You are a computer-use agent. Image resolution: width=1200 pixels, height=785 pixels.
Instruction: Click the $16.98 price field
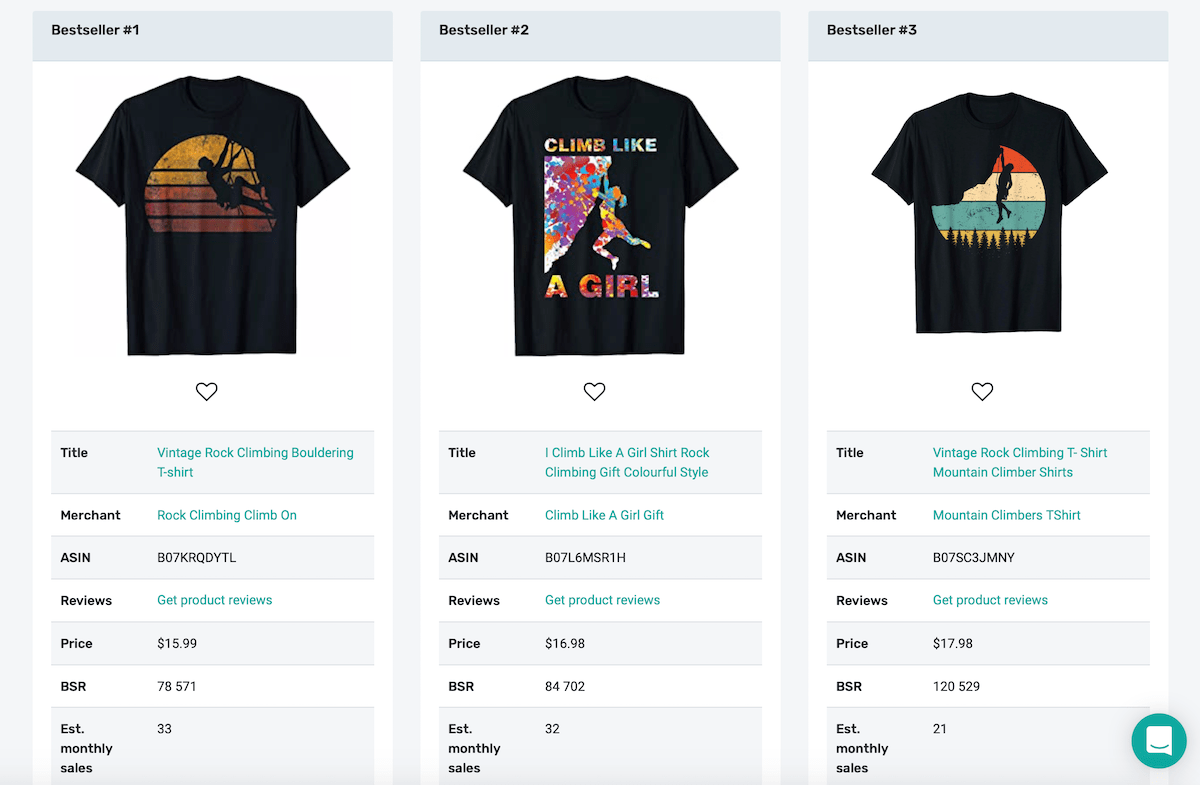tap(565, 643)
